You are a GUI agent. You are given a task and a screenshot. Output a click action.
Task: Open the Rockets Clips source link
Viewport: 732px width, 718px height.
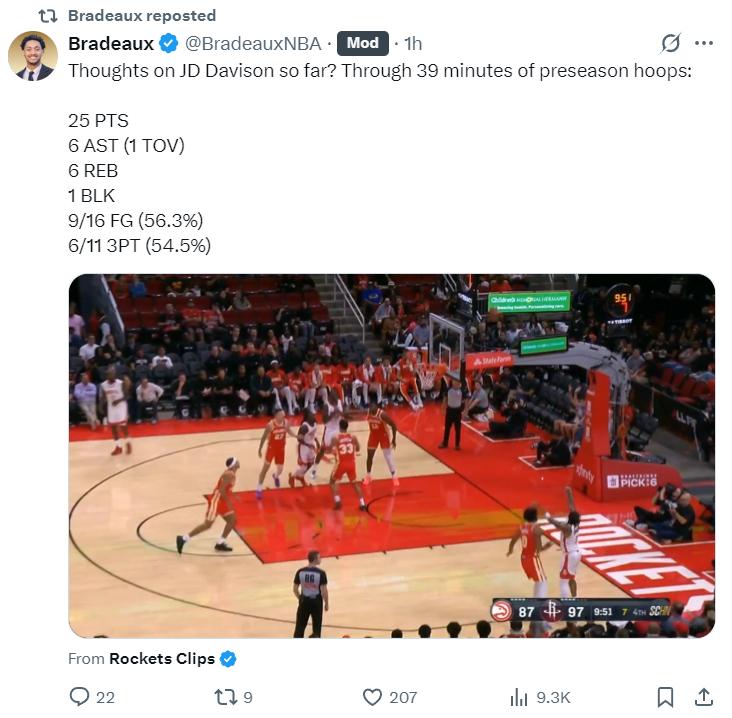tap(162, 659)
